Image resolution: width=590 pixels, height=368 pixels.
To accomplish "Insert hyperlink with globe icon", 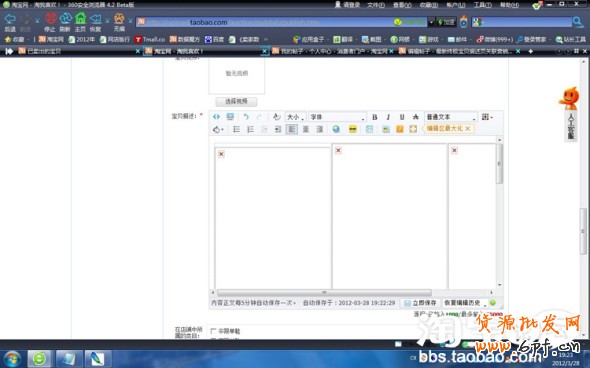I will pos(336,129).
